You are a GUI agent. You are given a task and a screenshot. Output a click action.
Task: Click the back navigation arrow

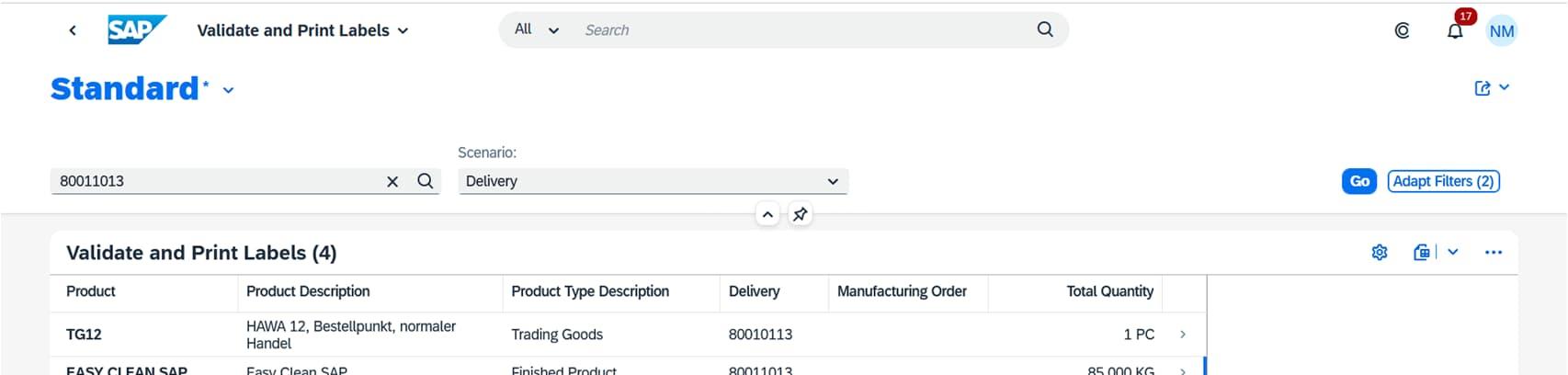coord(73,30)
